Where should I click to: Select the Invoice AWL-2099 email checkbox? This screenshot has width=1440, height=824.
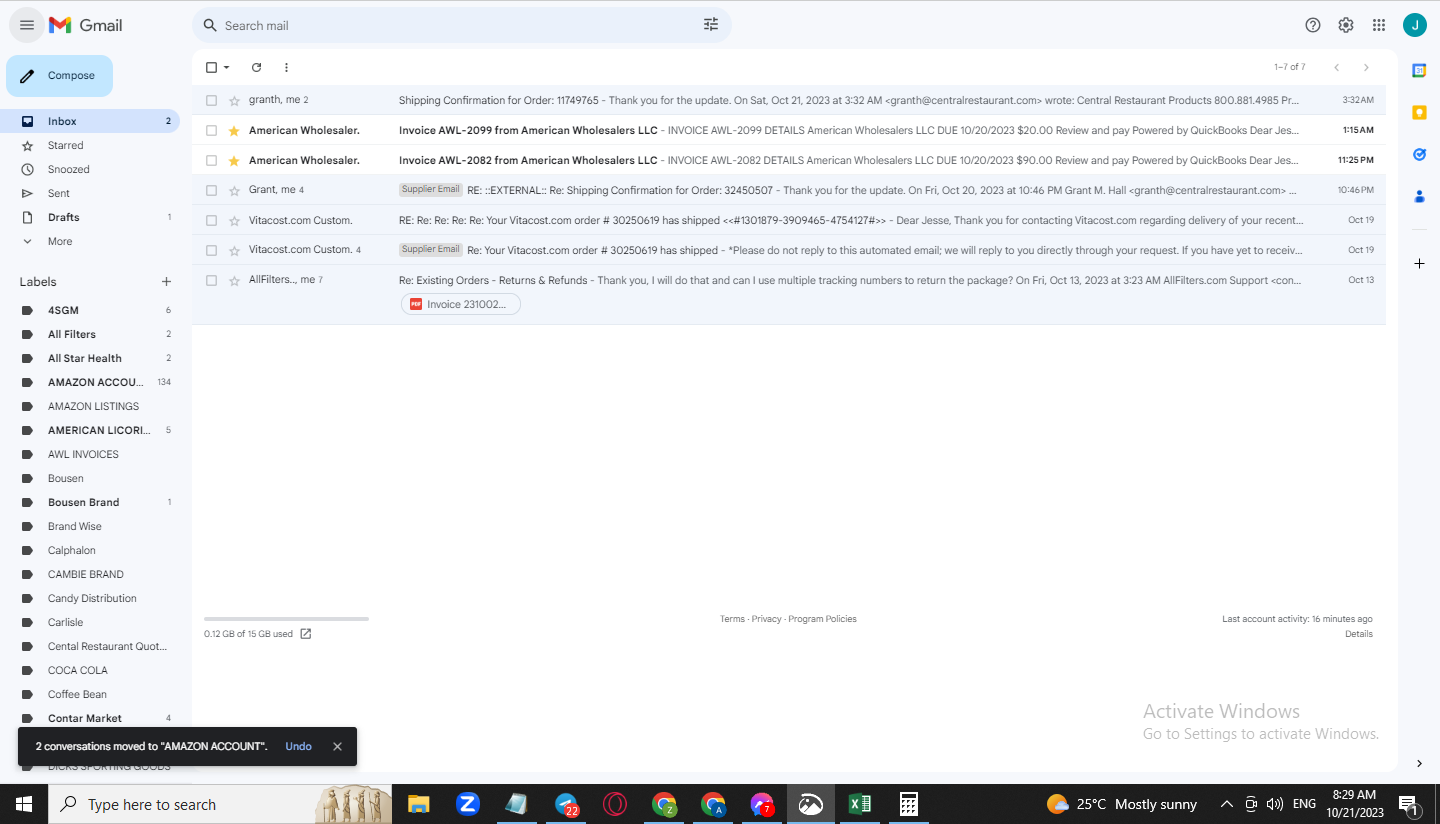pos(211,130)
